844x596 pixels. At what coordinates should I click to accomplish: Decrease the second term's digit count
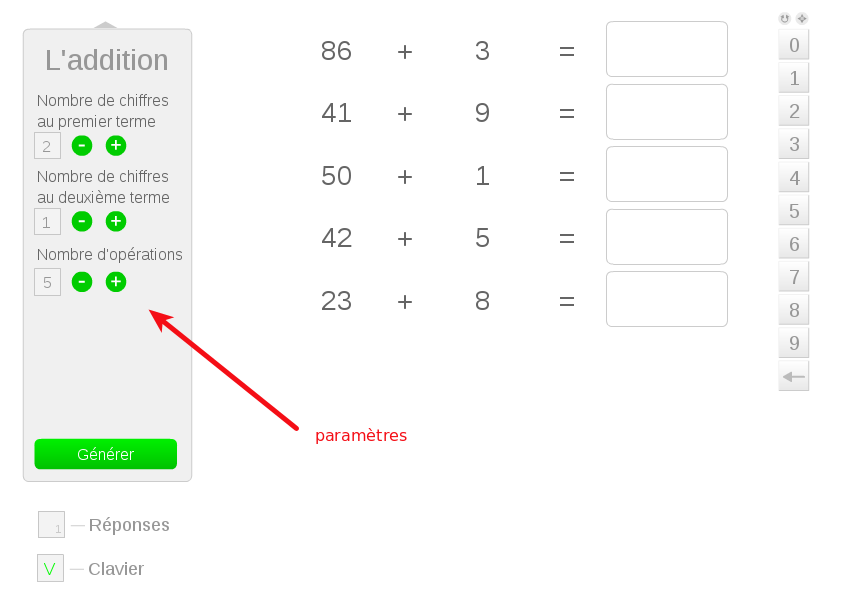click(82, 221)
